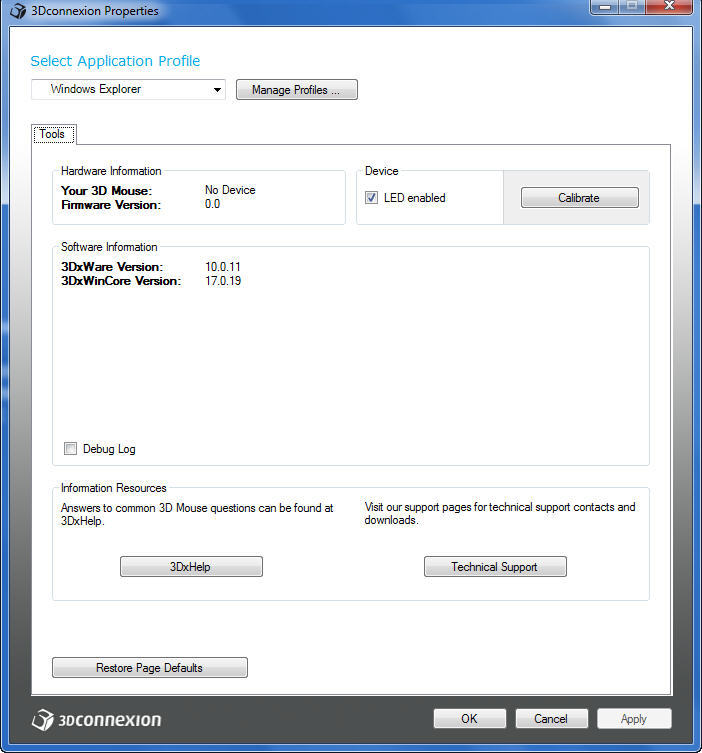Click the 'Software Information' group label

pos(109,247)
